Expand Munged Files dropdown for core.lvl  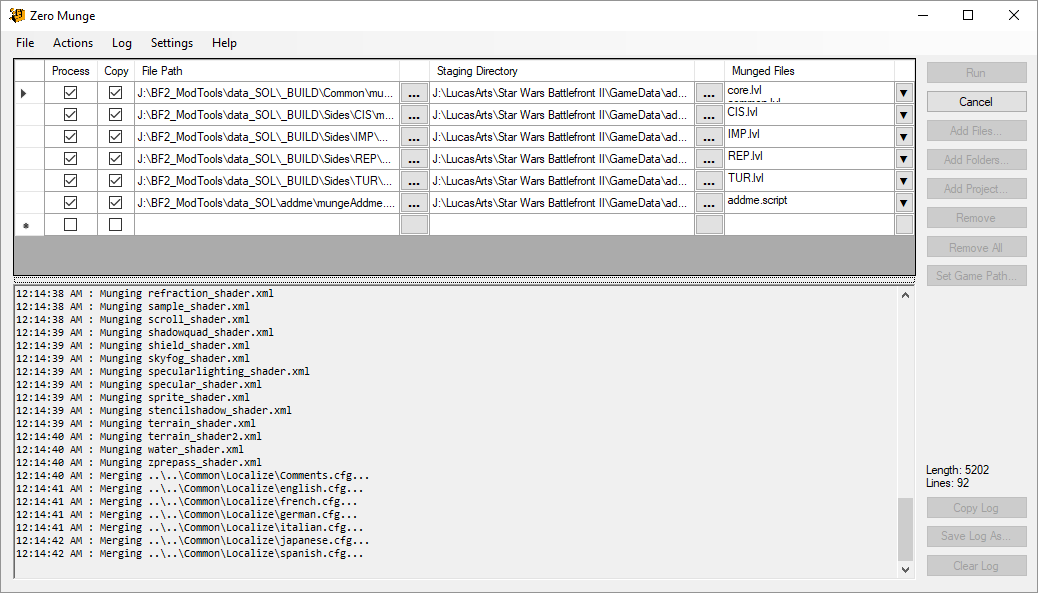(904, 93)
